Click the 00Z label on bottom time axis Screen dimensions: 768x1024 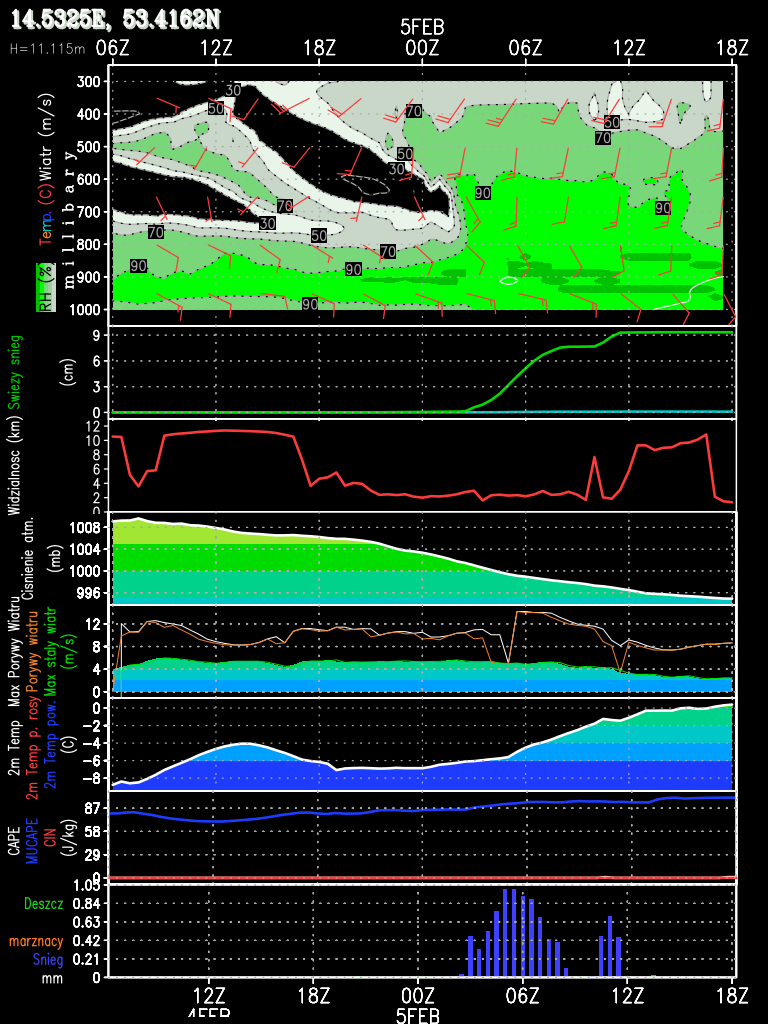point(418,995)
